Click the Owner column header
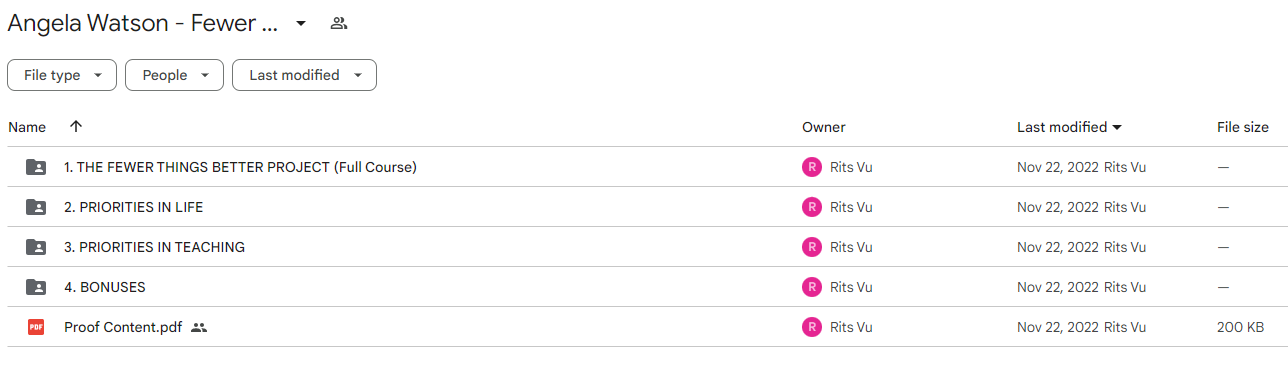Image resolution: width=1288 pixels, height=379 pixels. click(x=824, y=127)
